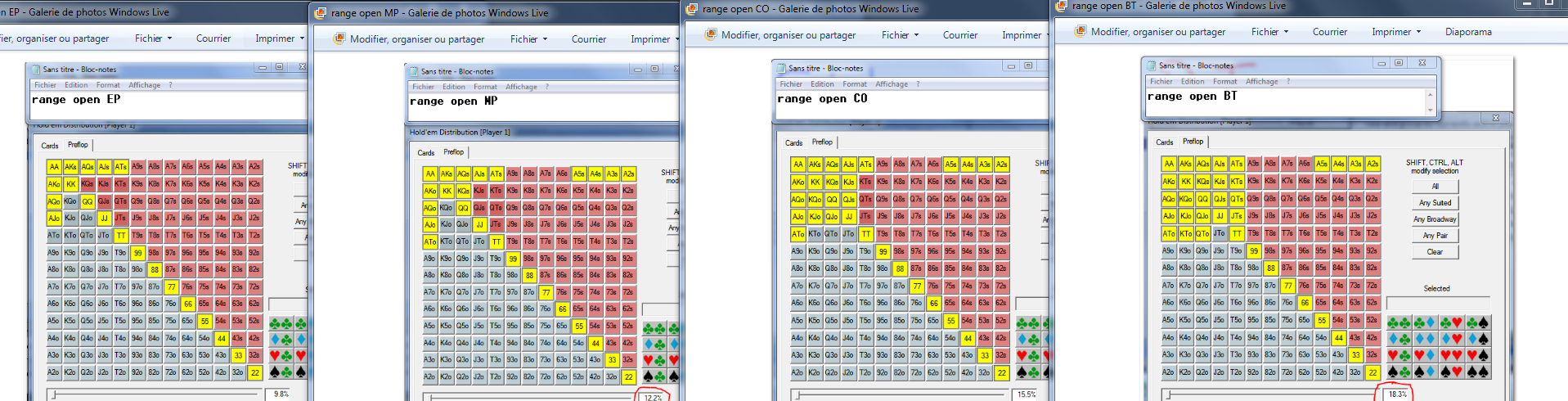Select heart-spade suit button in BT window
Image resolution: width=1568 pixels, height=401 pixels.
1478,355
